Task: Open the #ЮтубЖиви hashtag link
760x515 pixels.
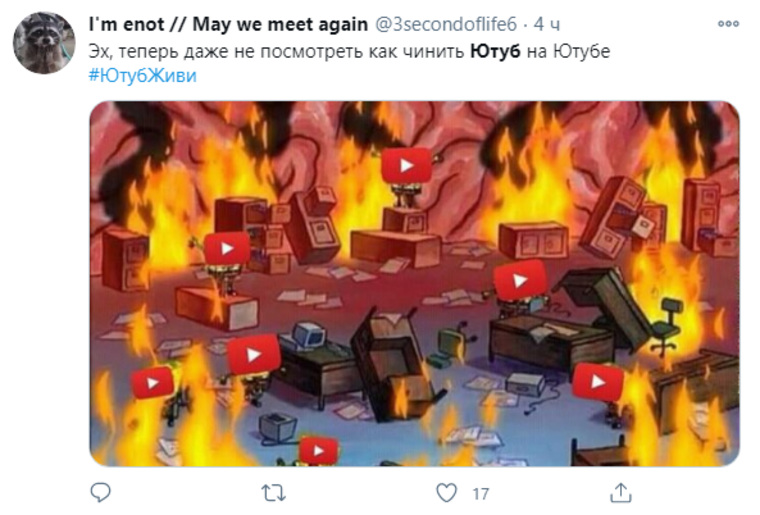Action: coord(142,76)
